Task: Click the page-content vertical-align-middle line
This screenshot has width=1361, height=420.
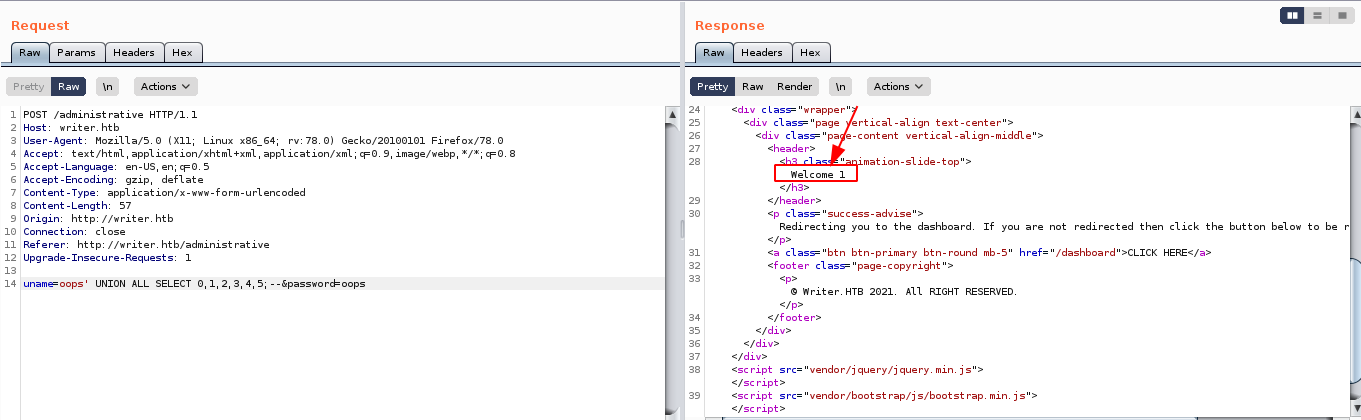Action: tap(900, 135)
